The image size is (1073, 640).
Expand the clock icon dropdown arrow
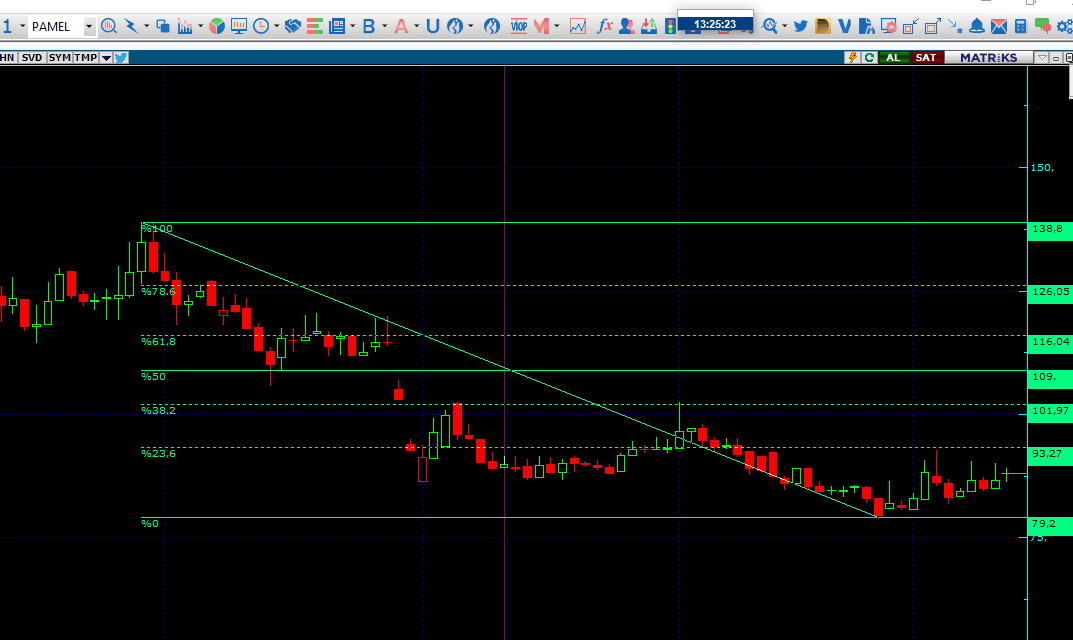tap(276, 26)
